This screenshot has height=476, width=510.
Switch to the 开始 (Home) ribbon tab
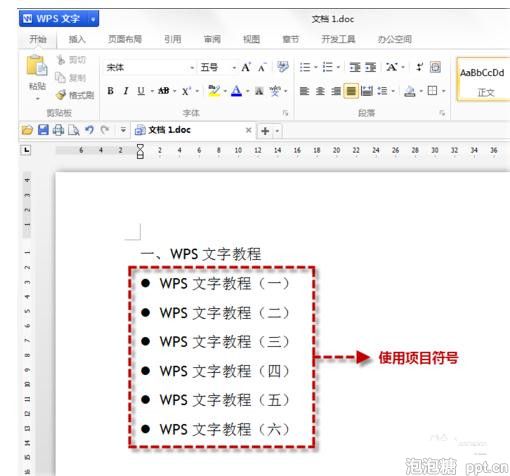click(38, 39)
